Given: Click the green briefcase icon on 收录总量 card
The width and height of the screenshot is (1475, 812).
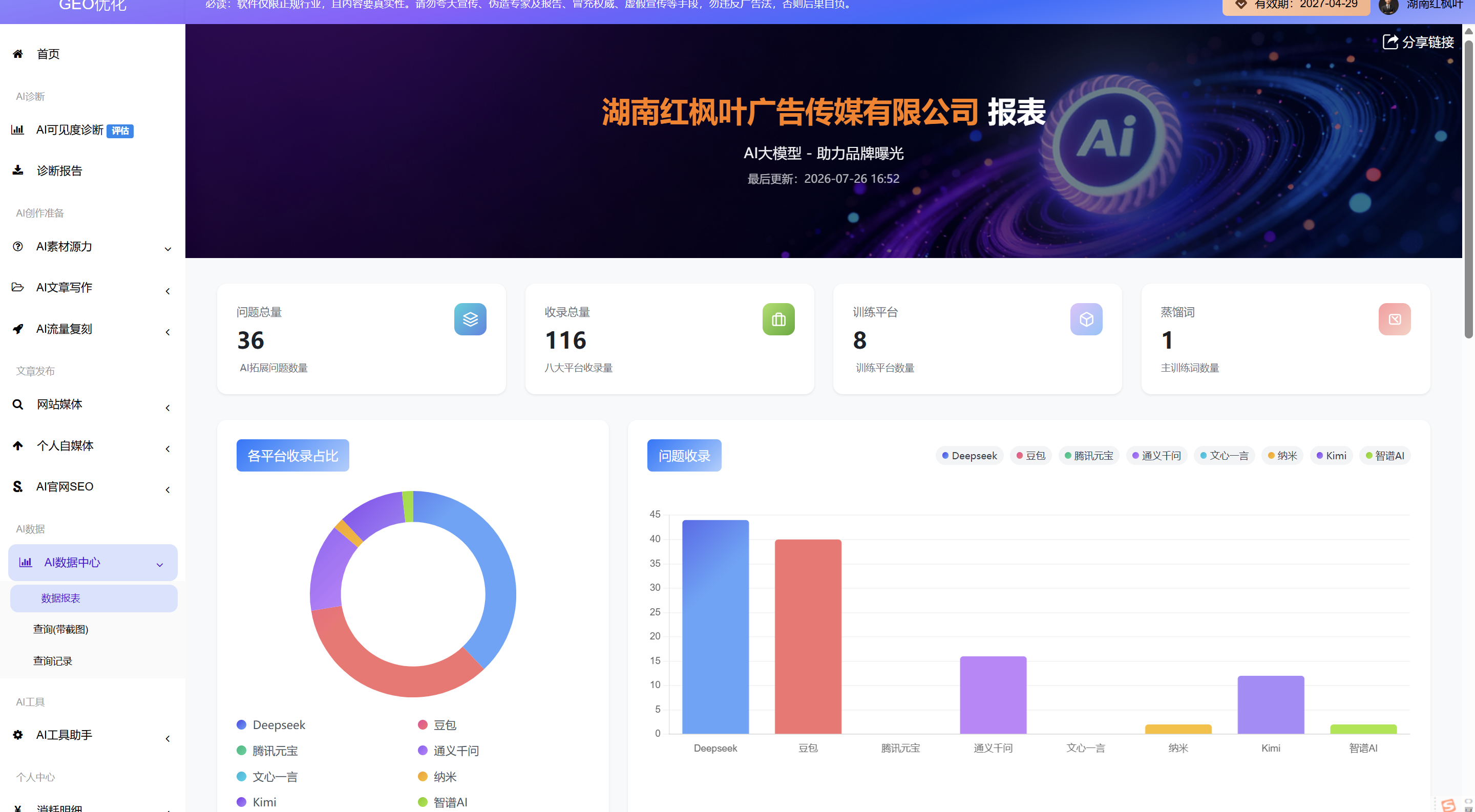Looking at the screenshot, I should click(778, 319).
